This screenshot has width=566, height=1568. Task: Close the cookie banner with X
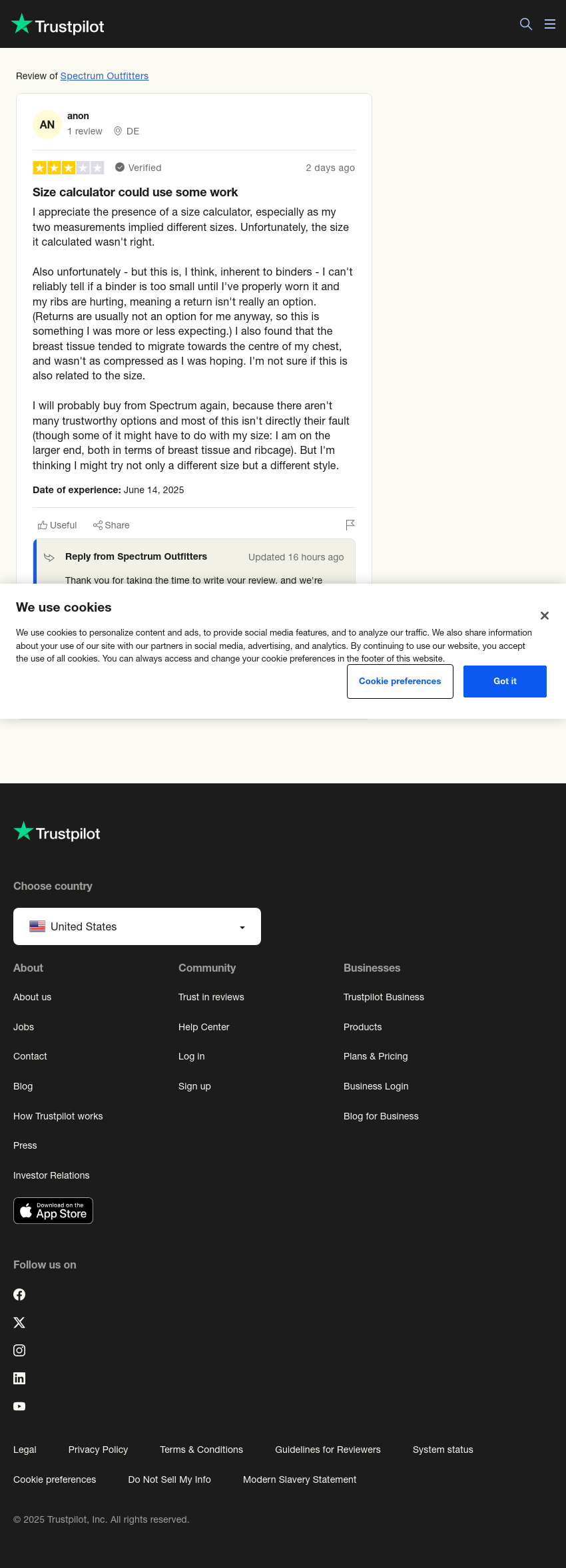click(x=545, y=616)
